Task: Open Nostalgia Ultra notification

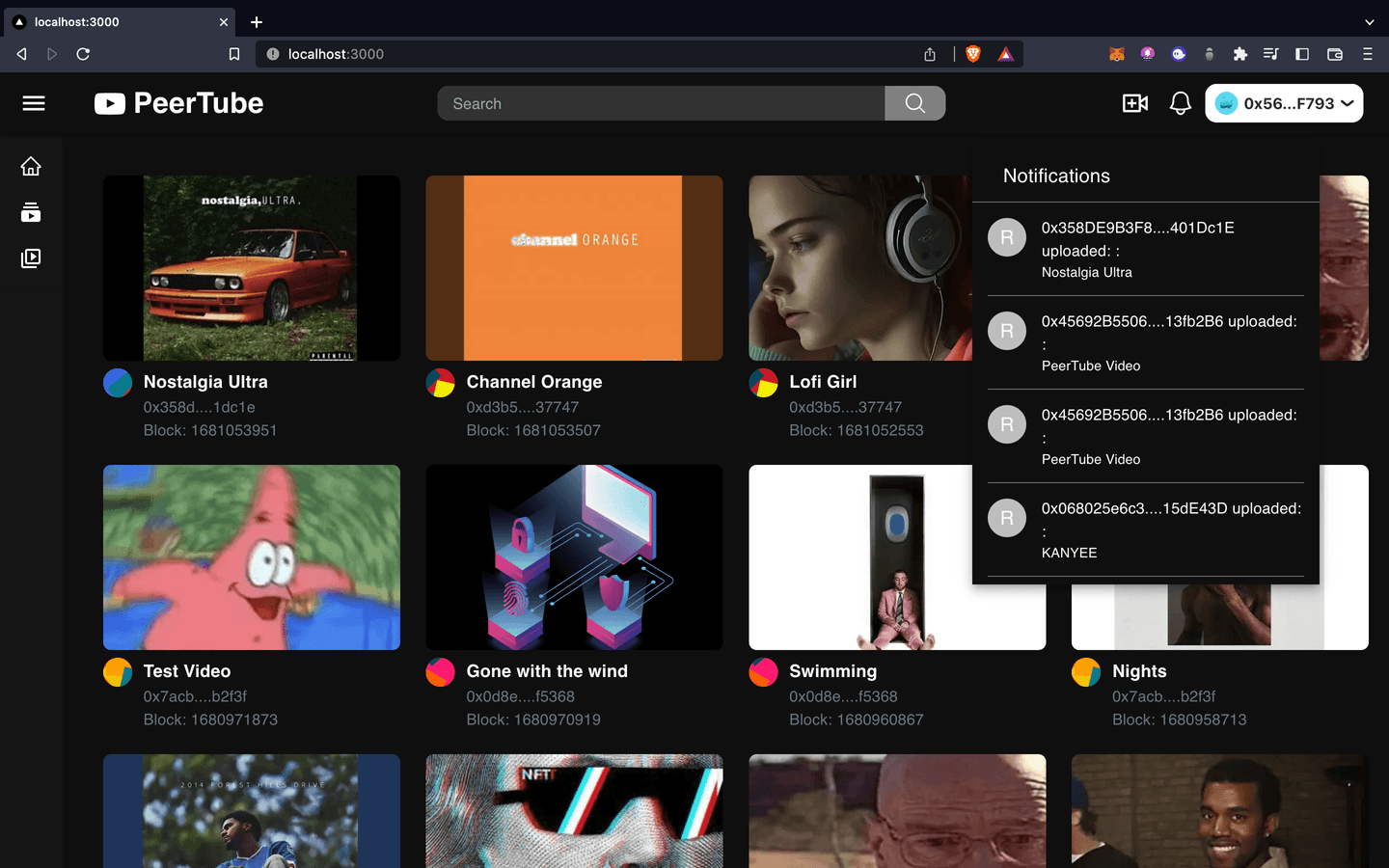Action: 1146,249
